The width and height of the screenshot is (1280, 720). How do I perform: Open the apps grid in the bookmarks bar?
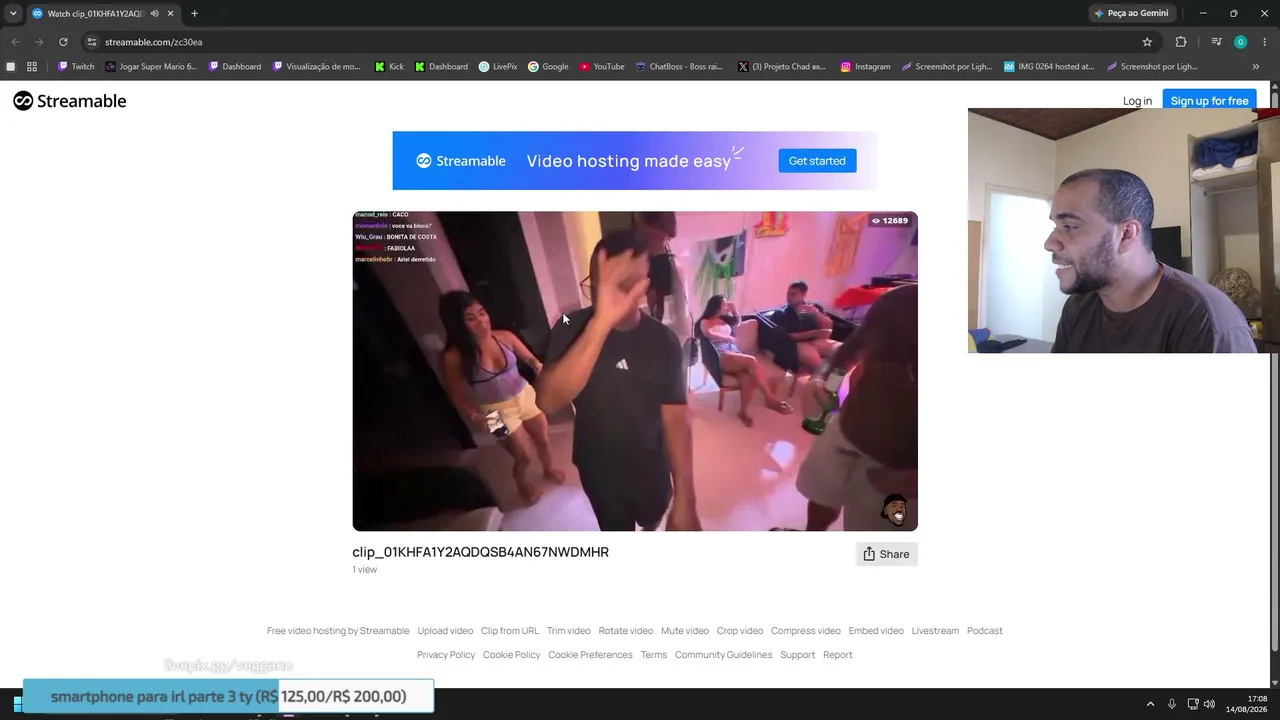point(32,67)
